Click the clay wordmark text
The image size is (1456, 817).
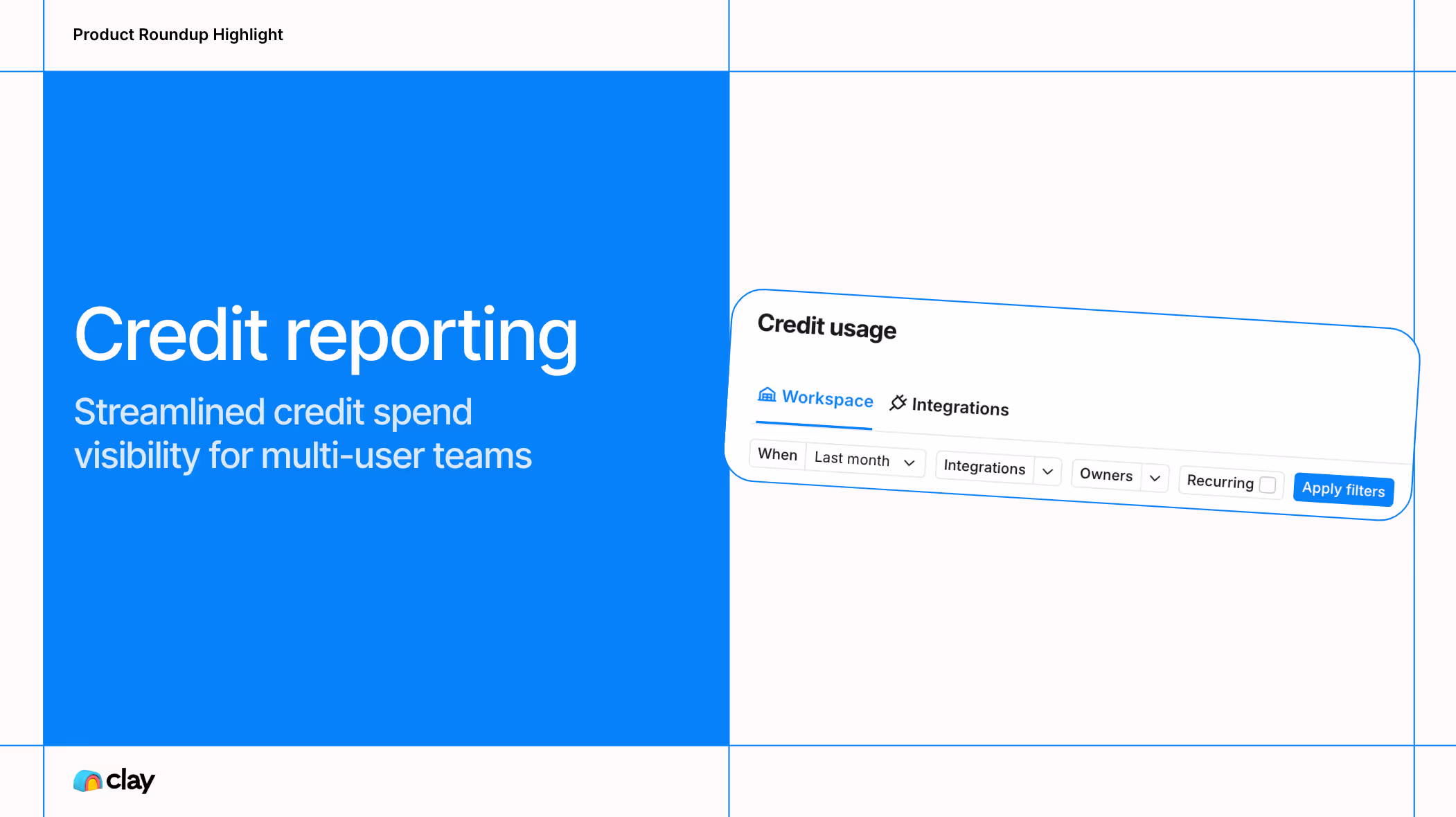click(x=130, y=780)
